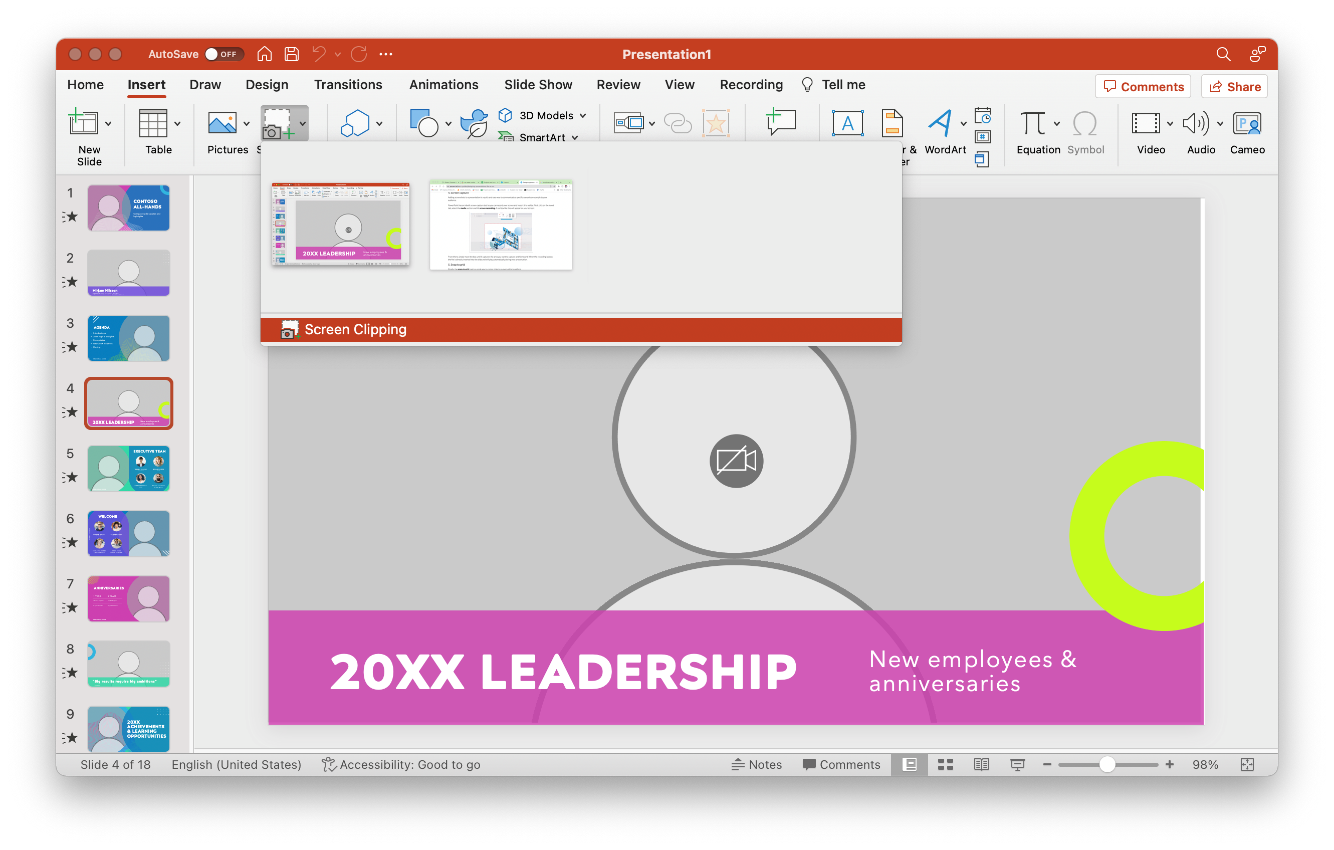Switch to Slide Sorter view
Image resolution: width=1334 pixels, height=850 pixels.
(x=945, y=764)
